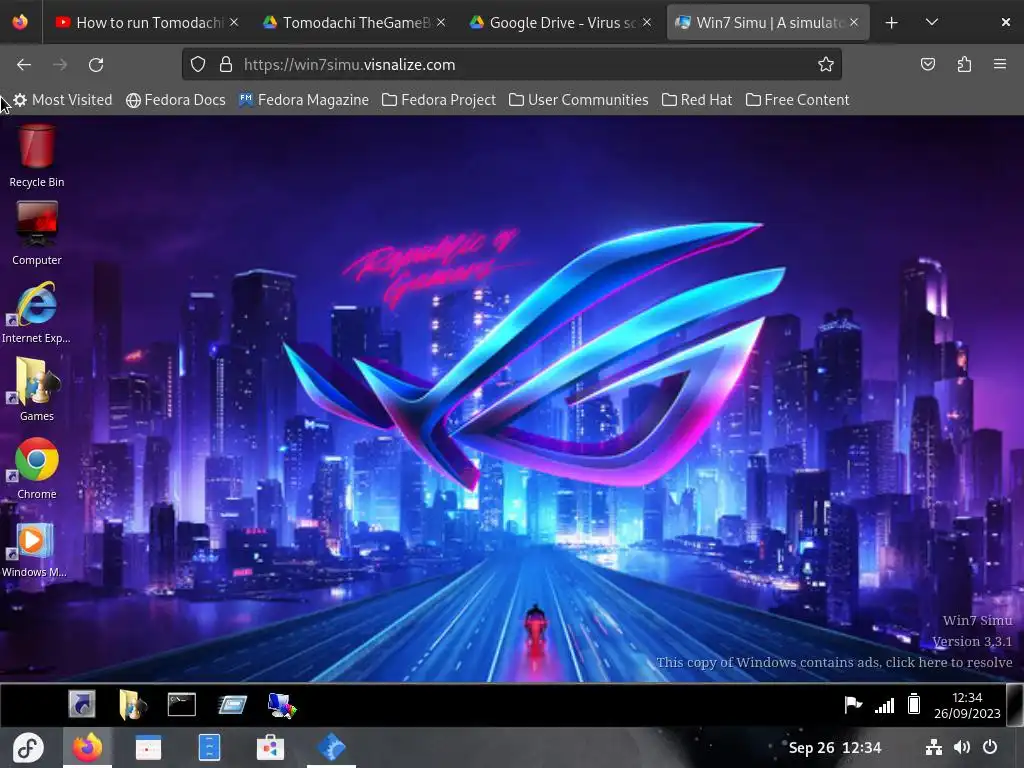Click the Run dialog icon in Win7 taskbar
This screenshot has height=768, width=1024.
[232, 705]
